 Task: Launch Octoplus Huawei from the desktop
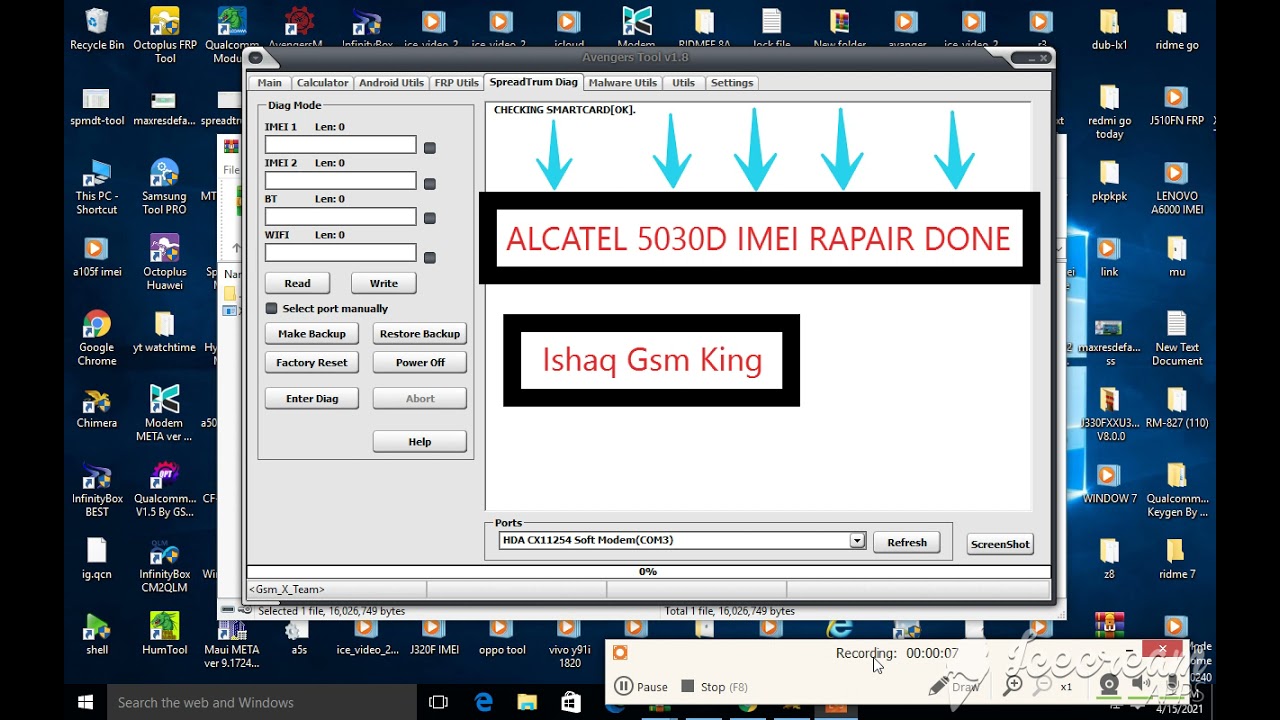tap(165, 262)
